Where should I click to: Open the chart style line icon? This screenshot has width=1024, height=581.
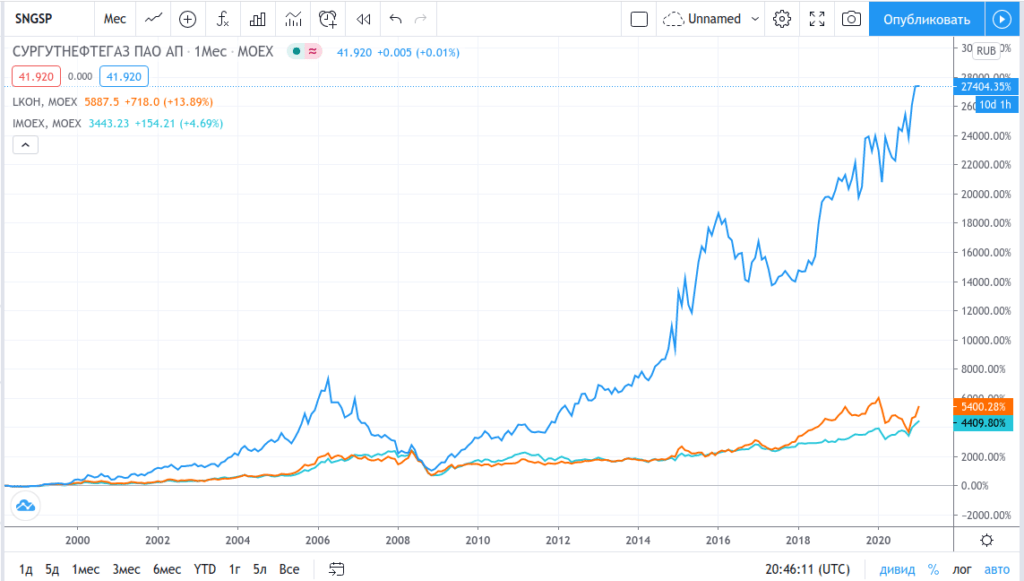pyautogui.click(x=153, y=18)
